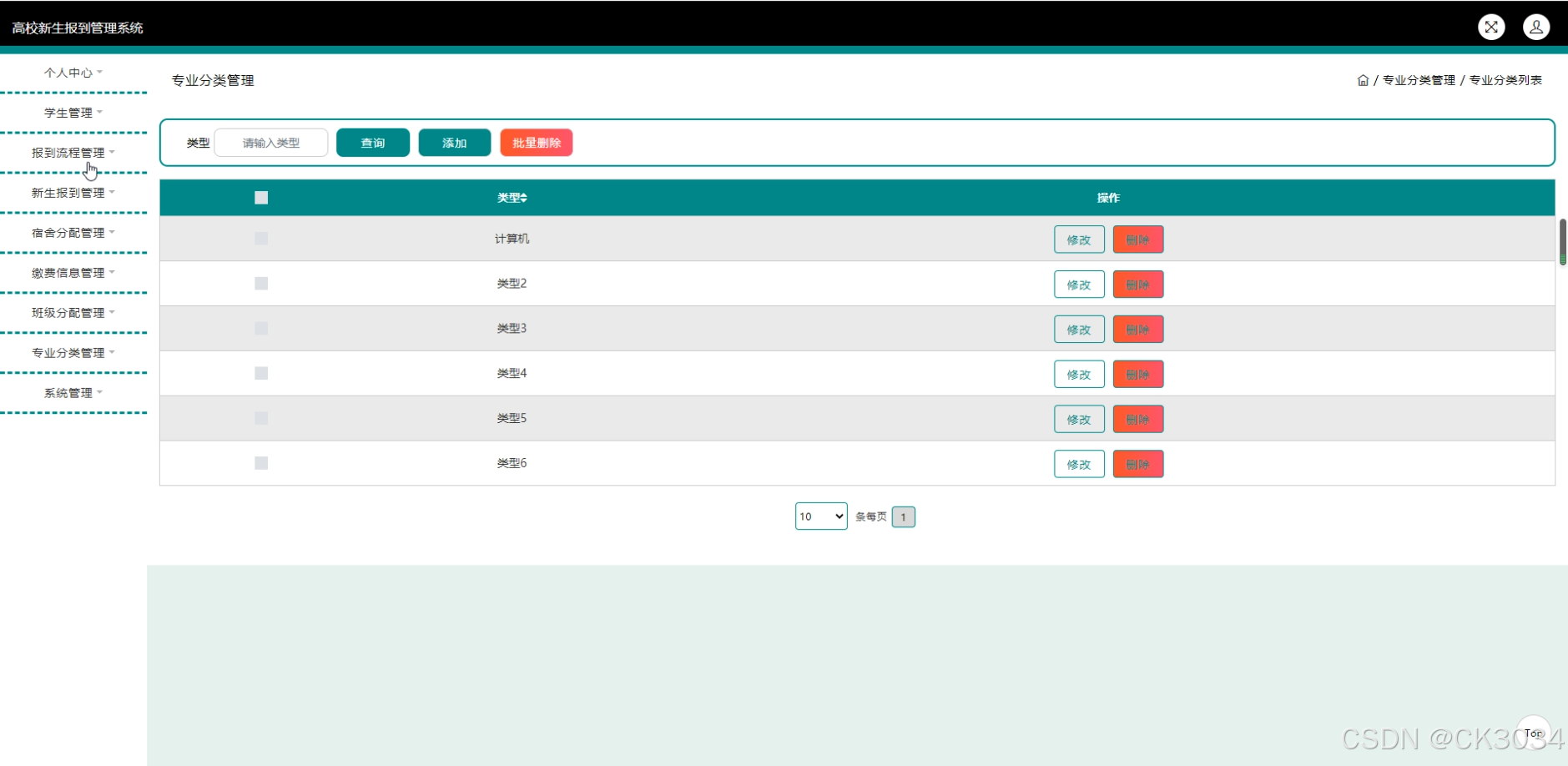Click 修改 for the 类型2 row

1079,285
